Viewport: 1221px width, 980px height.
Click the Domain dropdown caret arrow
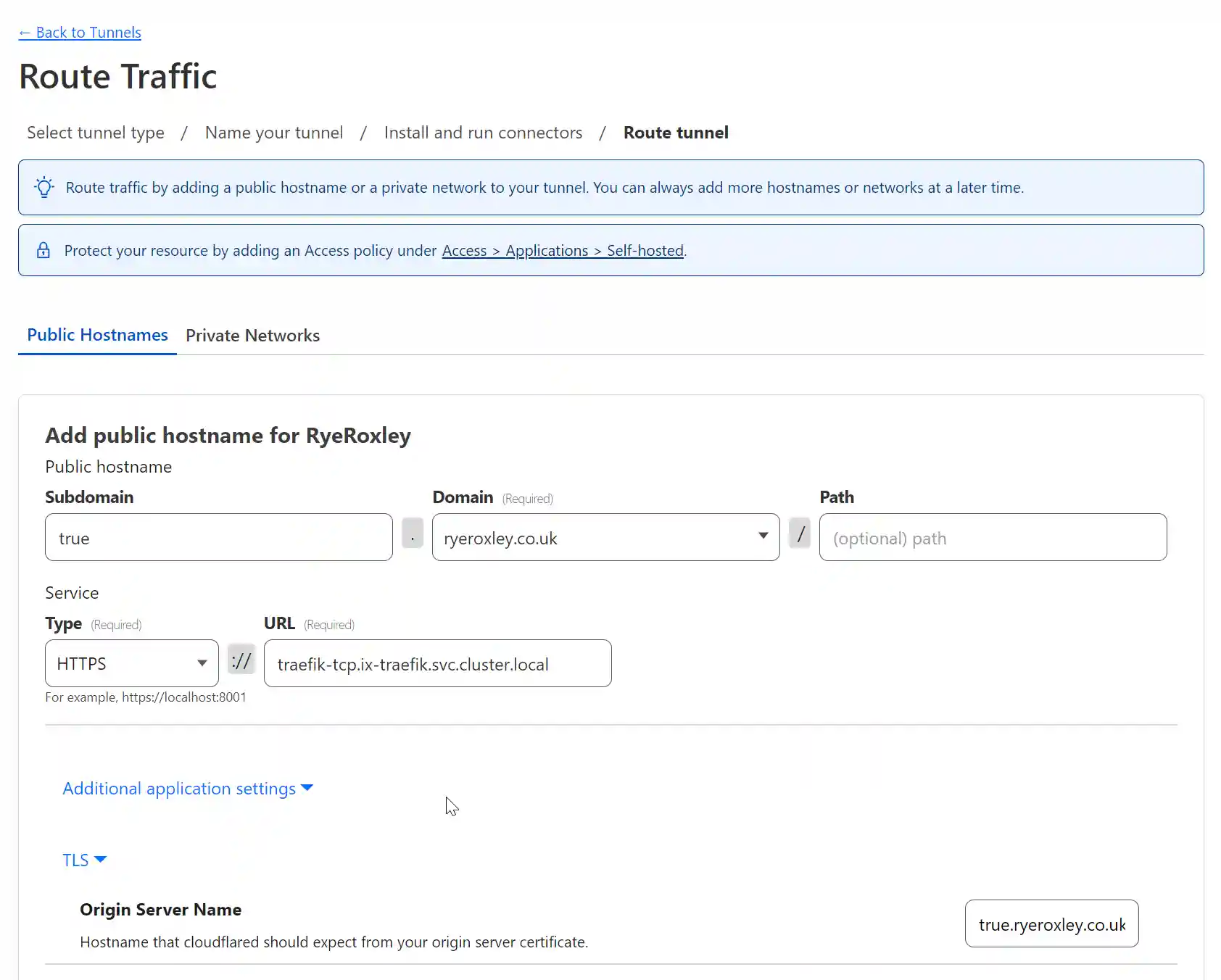[763, 536]
